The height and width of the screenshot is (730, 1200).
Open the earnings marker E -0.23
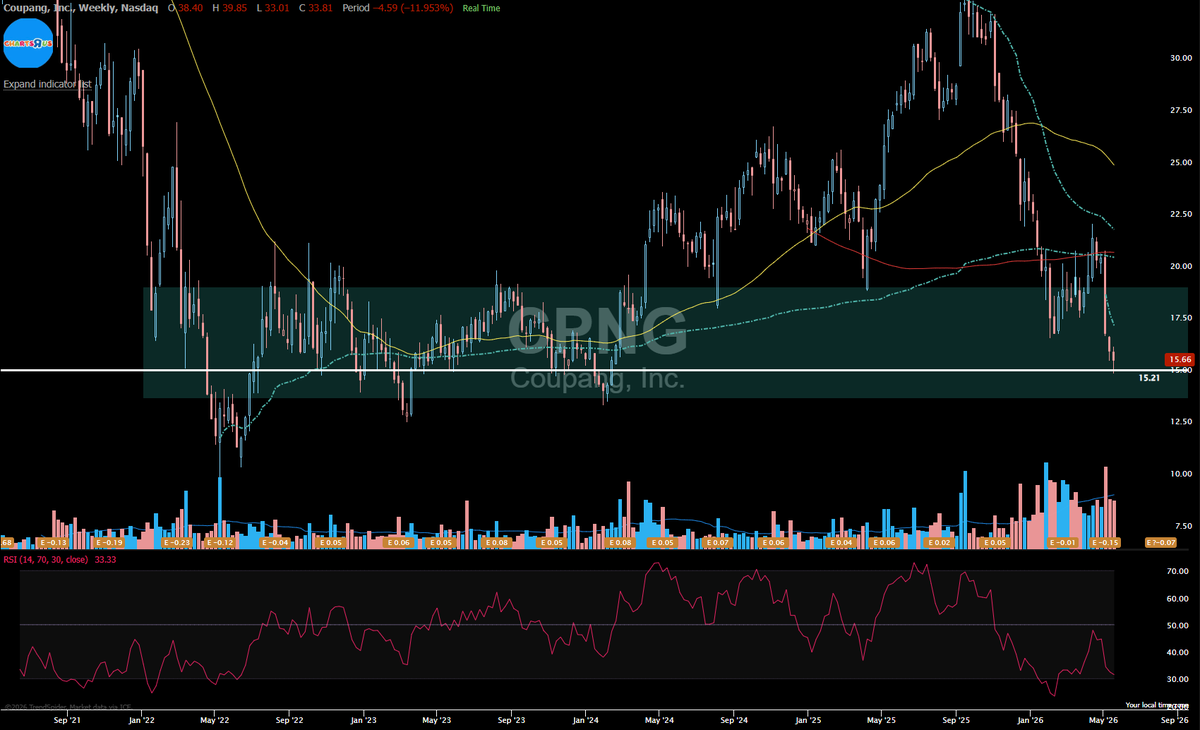[177, 542]
